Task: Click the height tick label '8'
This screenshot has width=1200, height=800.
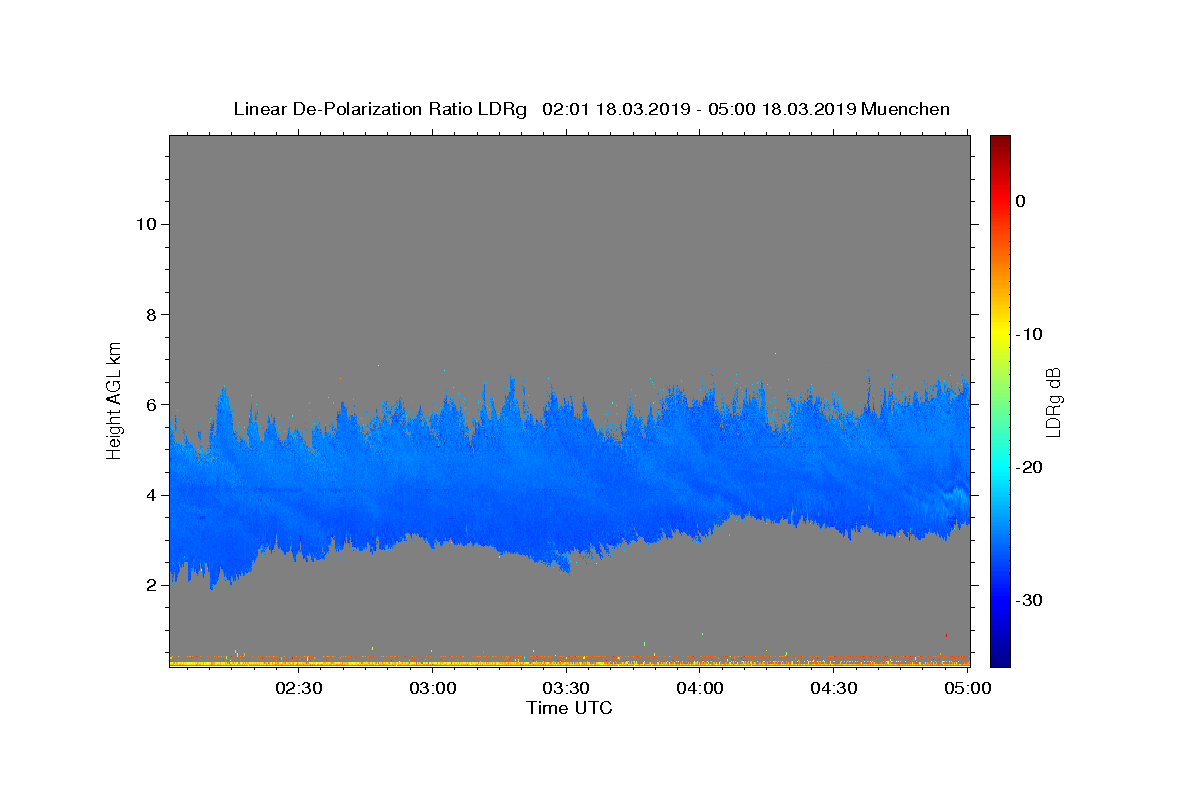Action: coord(152,314)
